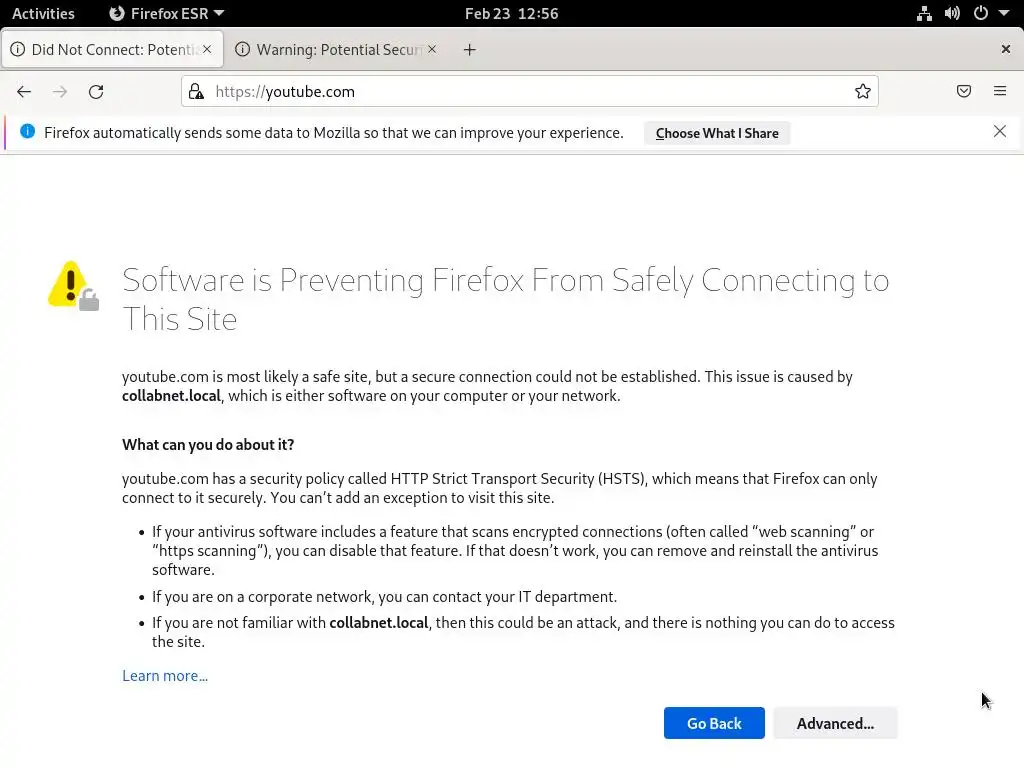Open the network status icon
Image resolution: width=1024 pixels, height=768 pixels.
(x=924, y=13)
